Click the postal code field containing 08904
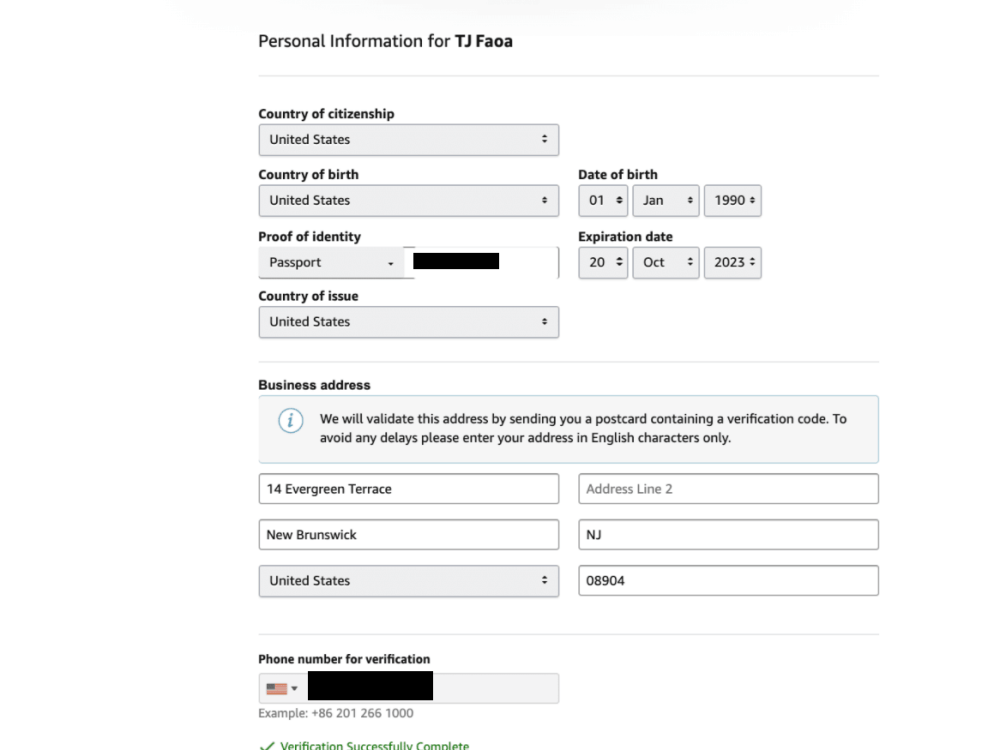 coord(728,580)
